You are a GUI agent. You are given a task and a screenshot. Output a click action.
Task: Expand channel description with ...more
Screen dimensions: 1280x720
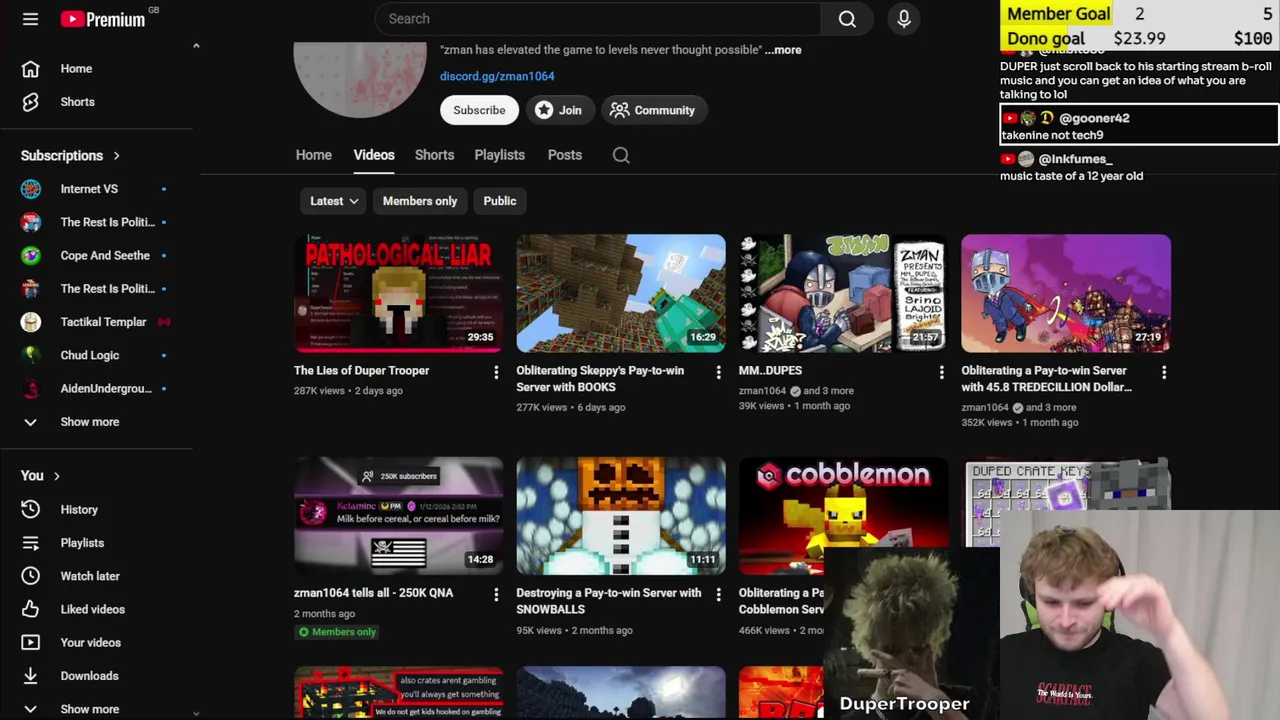coord(783,50)
